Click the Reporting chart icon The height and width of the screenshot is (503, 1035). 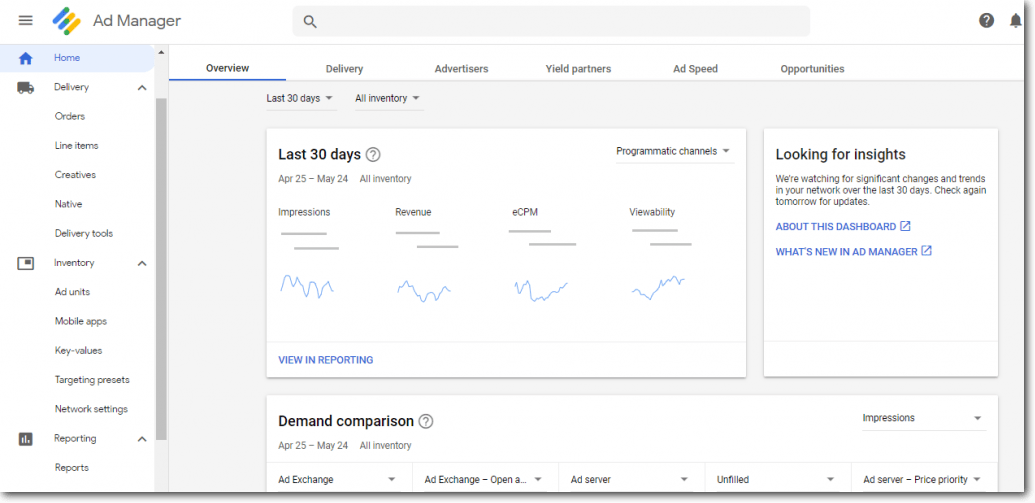(26, 439)
